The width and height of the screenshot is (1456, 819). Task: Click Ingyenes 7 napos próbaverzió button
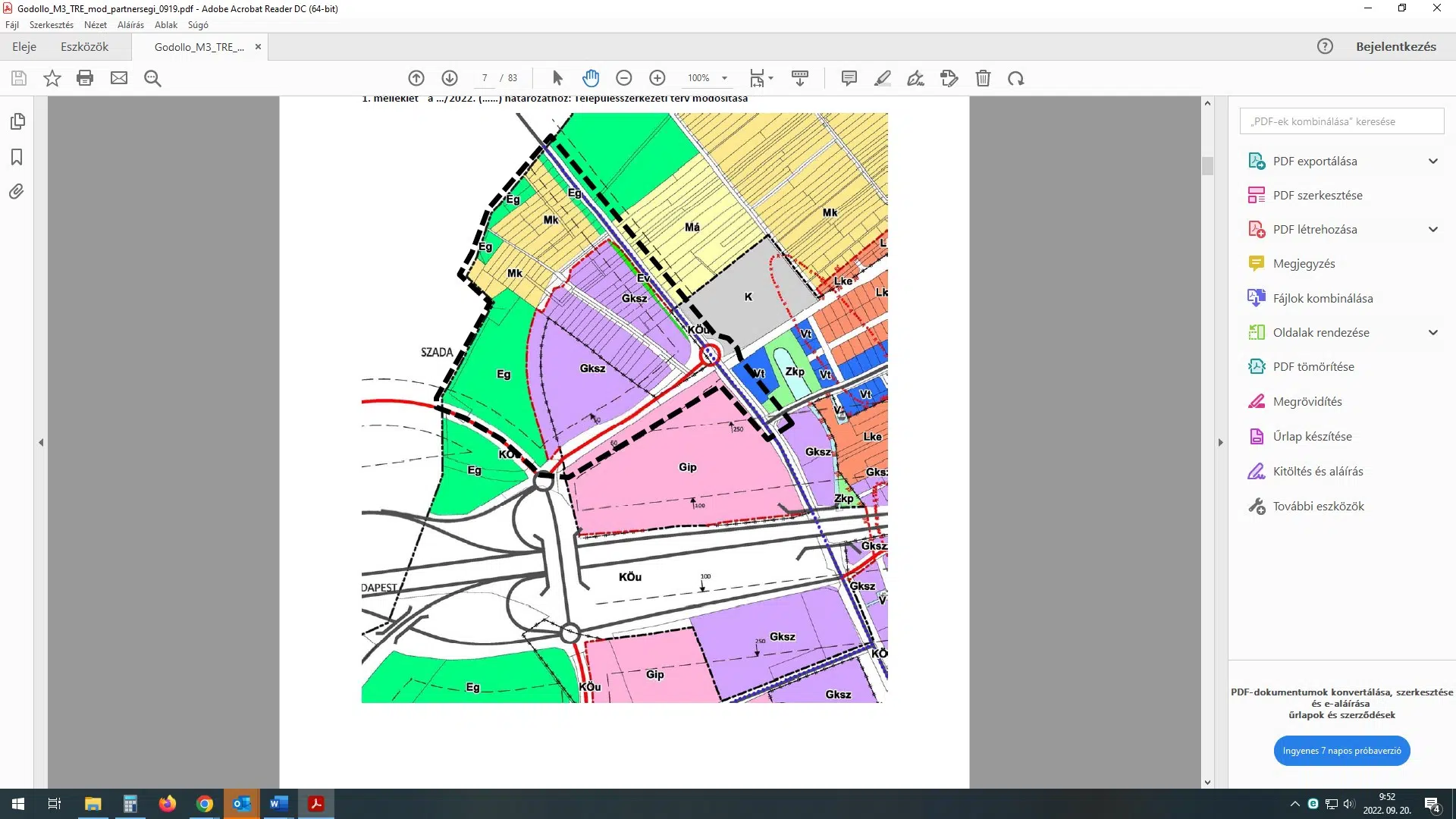(x=1341, y=751)
